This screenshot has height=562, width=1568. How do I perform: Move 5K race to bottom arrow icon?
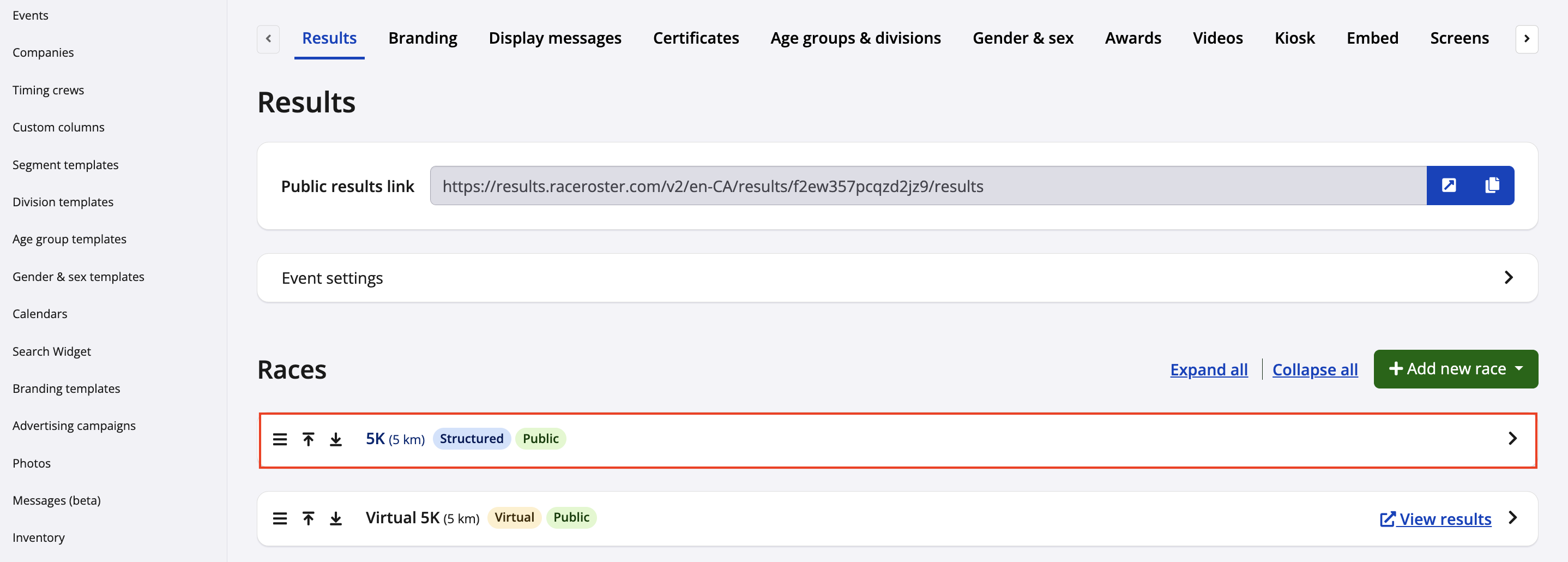click(x=335, y=439)
